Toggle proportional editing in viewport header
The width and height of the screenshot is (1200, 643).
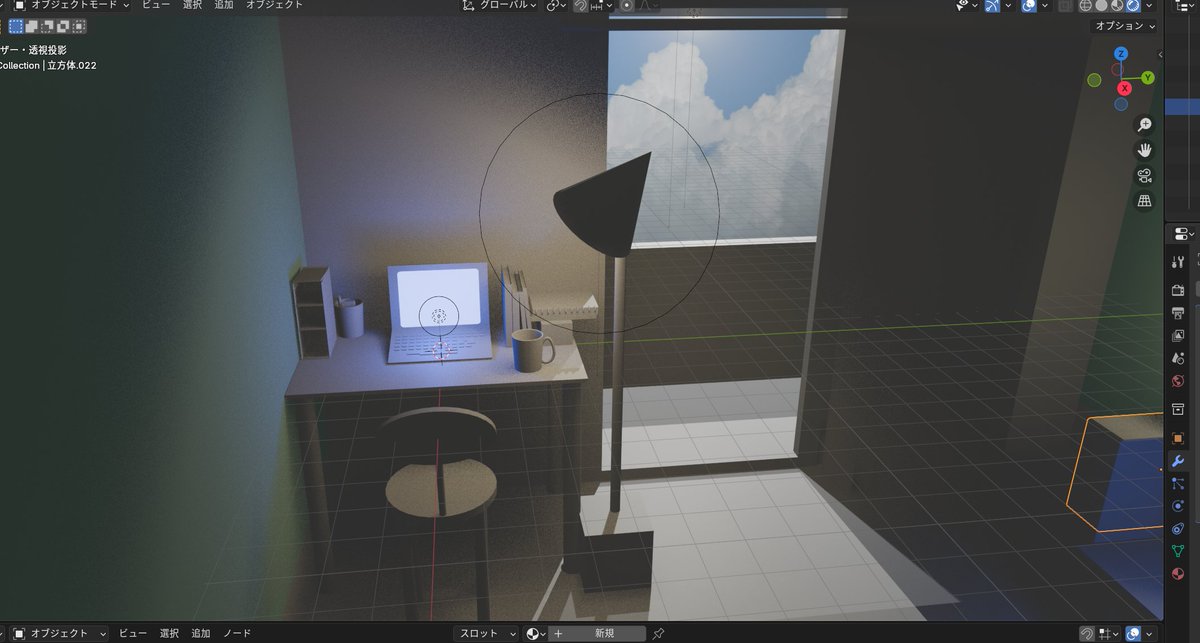pos(627,5)
